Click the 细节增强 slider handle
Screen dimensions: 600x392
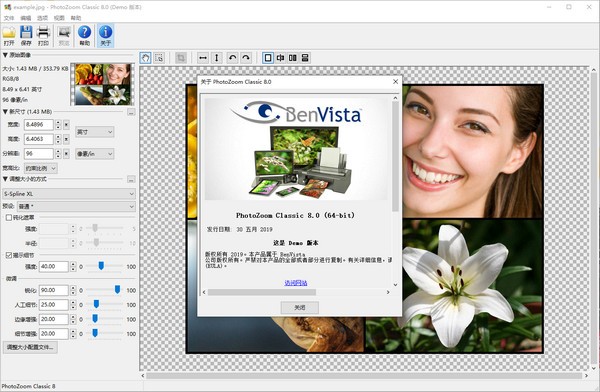point(95,333)
